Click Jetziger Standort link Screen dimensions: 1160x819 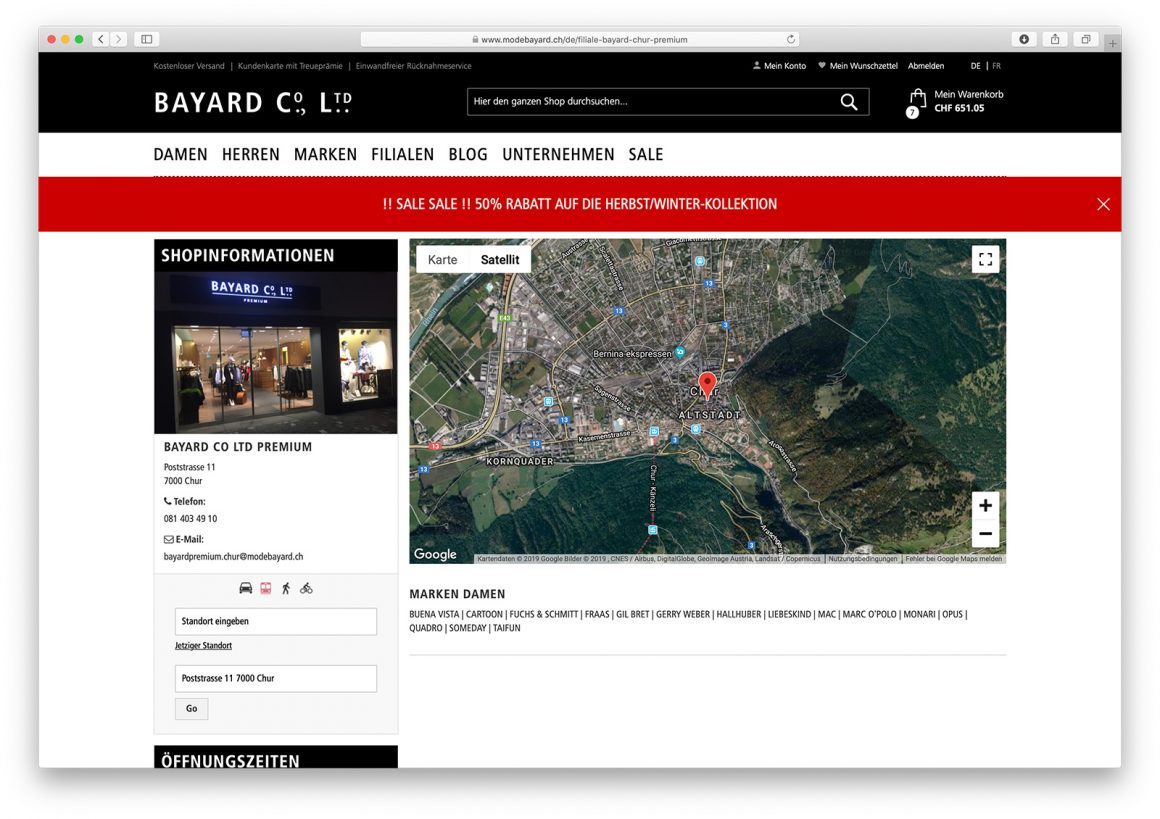point(203,646)
